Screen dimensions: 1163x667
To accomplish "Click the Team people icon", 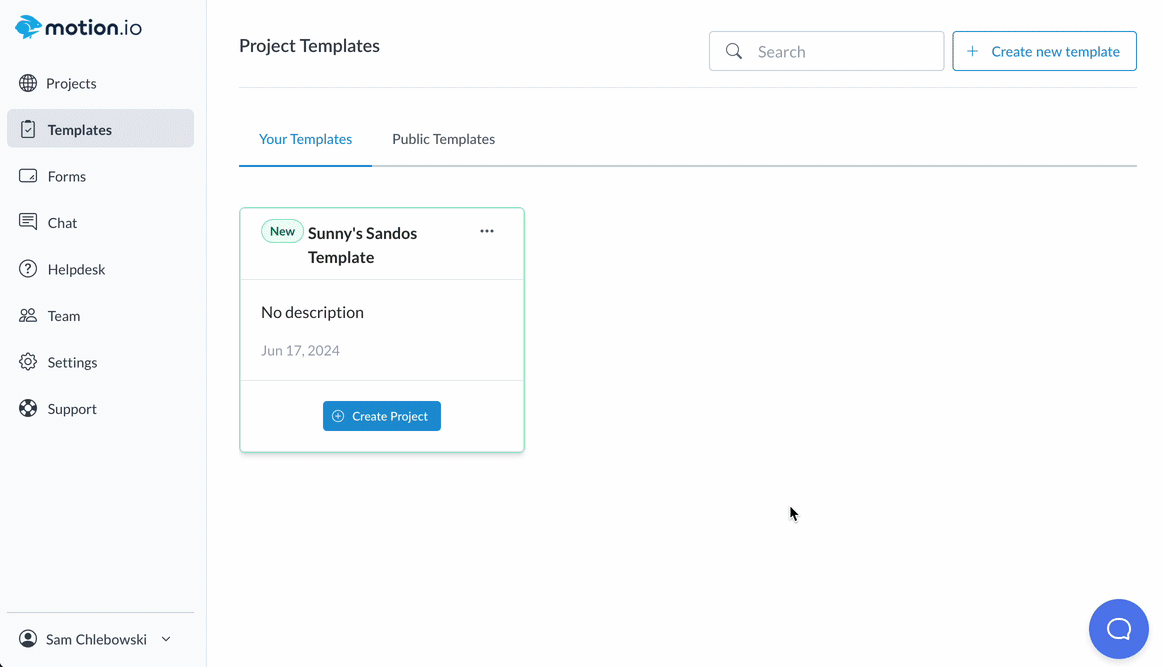I will [x=28, y=315].
